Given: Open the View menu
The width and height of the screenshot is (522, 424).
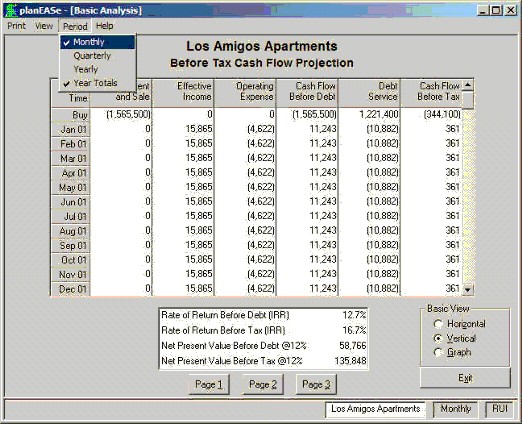Looking at the screenshot, I should (44, 26).
